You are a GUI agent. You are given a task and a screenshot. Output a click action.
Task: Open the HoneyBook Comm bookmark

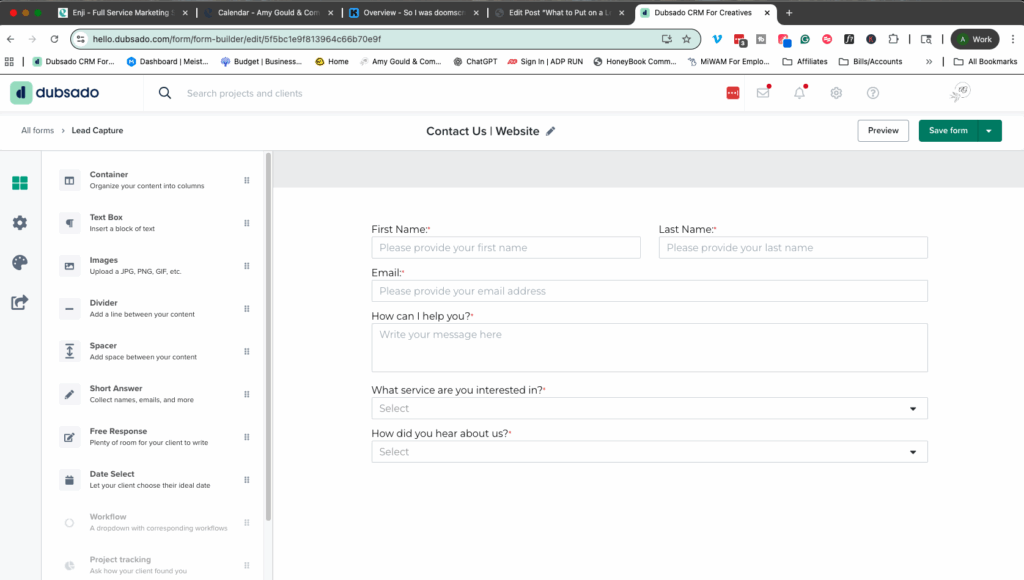click(634, 61)
